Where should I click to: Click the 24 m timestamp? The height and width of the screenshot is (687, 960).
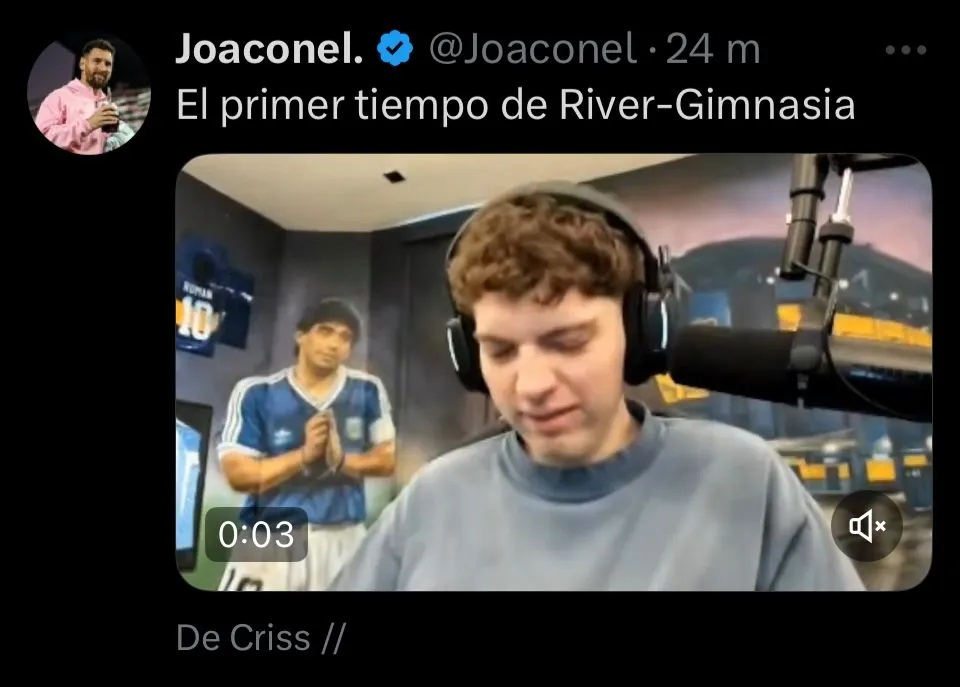click(x=713, y=48)
